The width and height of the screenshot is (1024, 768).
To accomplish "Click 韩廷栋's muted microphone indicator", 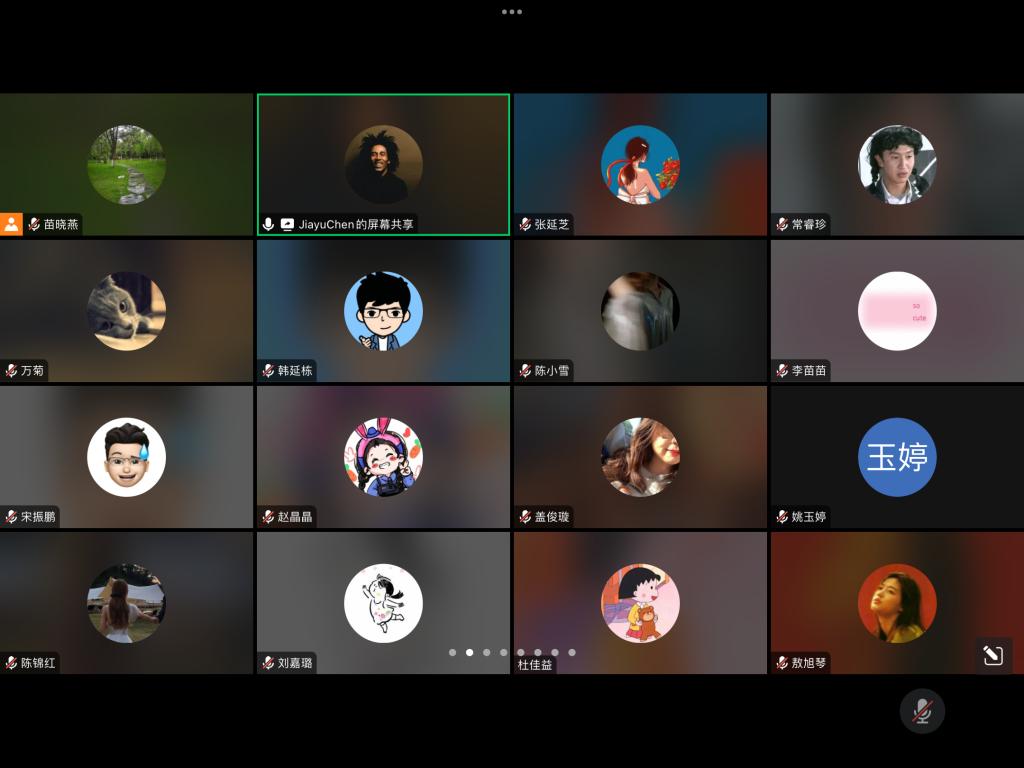I will pyautogui.click(x=268, y=371).
